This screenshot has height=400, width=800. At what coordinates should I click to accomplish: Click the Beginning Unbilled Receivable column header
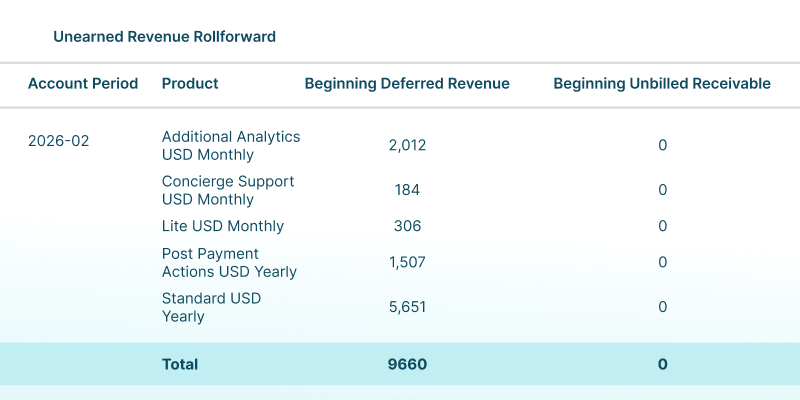(662, 84)
